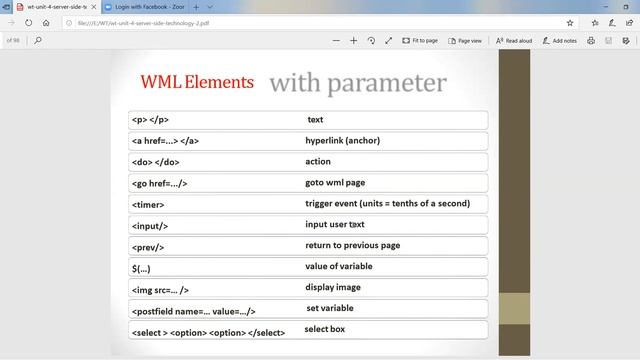Switch to the Login with Facebook - Zoom tab

[146, 7]
